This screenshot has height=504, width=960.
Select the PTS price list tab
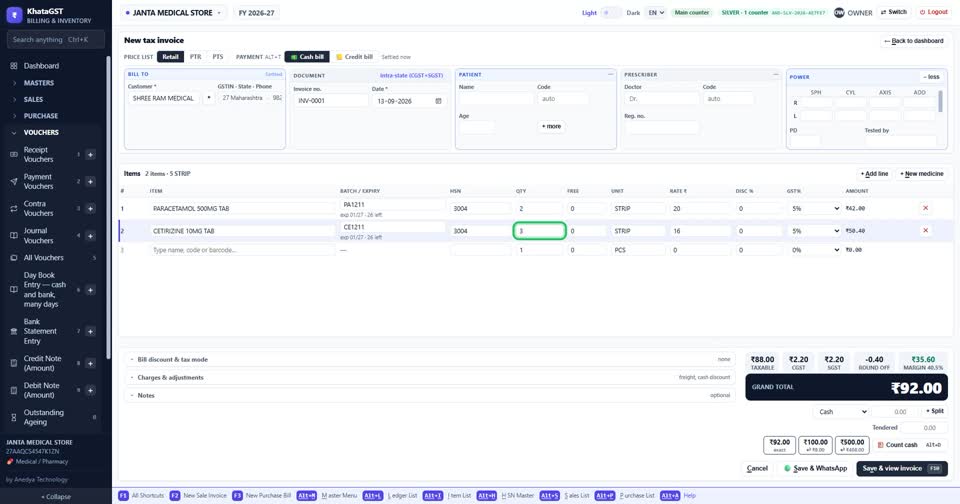(218, 57)
